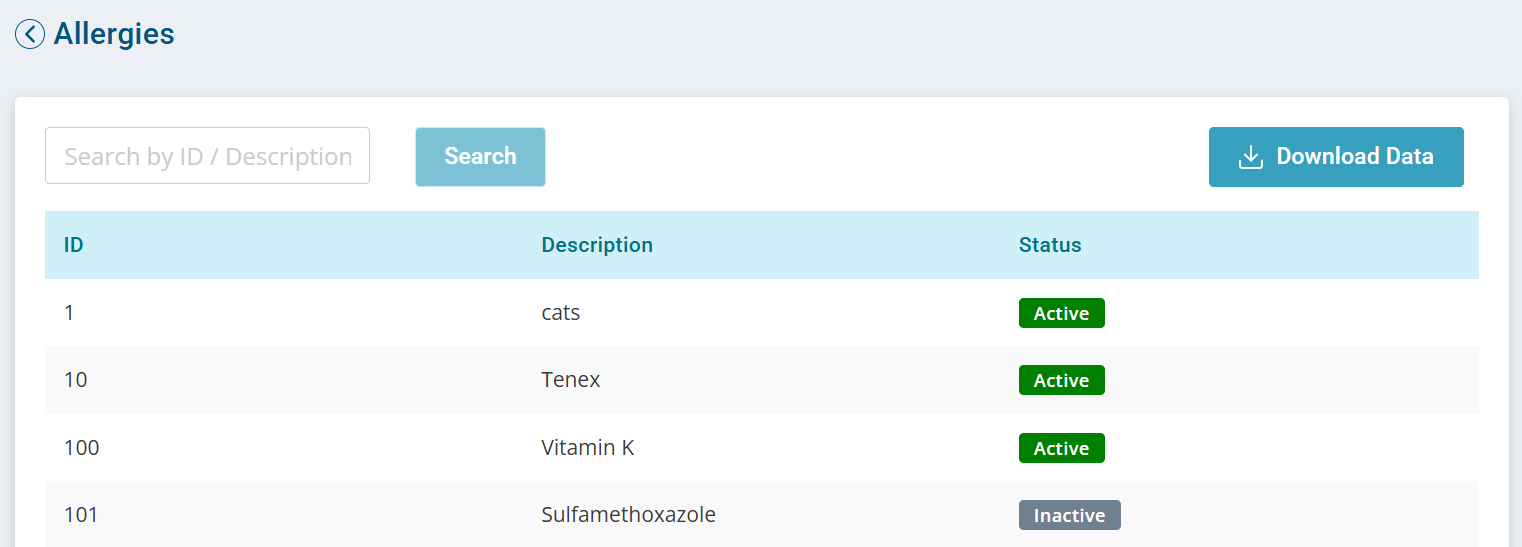This screenshot has height=547, width=1522.
Task: Click the ID column header
Action: (74, 245)
